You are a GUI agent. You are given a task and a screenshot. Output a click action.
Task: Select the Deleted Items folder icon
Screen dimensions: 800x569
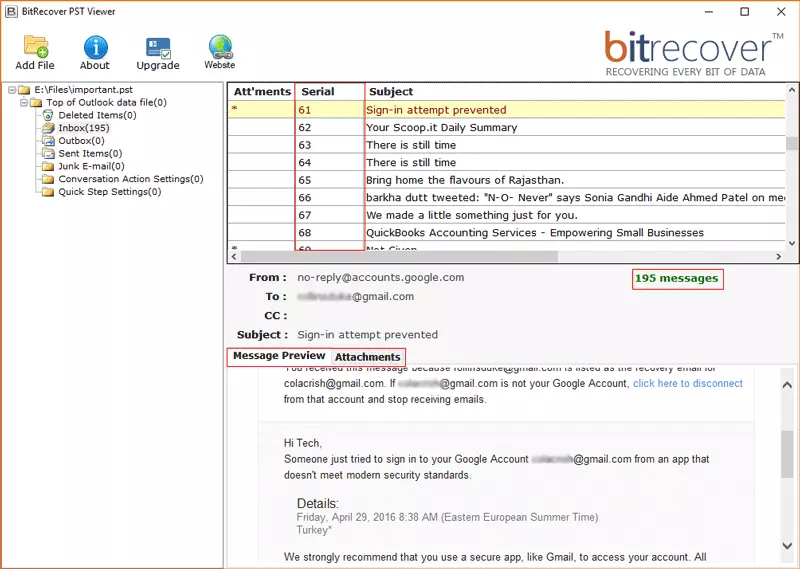[49, 115]
